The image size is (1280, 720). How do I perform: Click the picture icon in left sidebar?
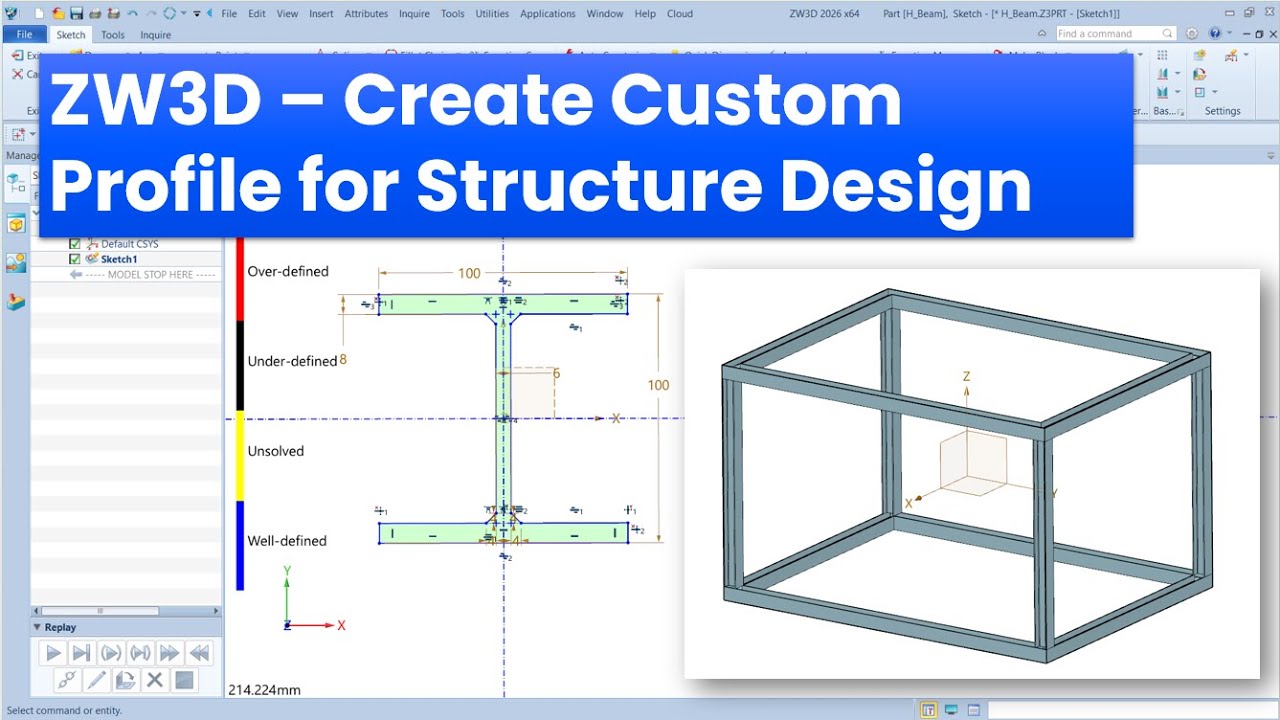coord(15,263)
